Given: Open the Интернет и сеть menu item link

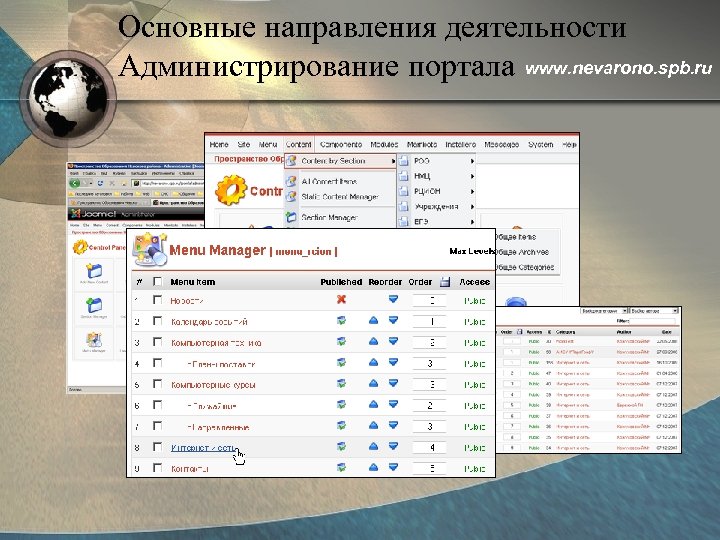Looking at the screenshot, I should (x=204, y=448).
